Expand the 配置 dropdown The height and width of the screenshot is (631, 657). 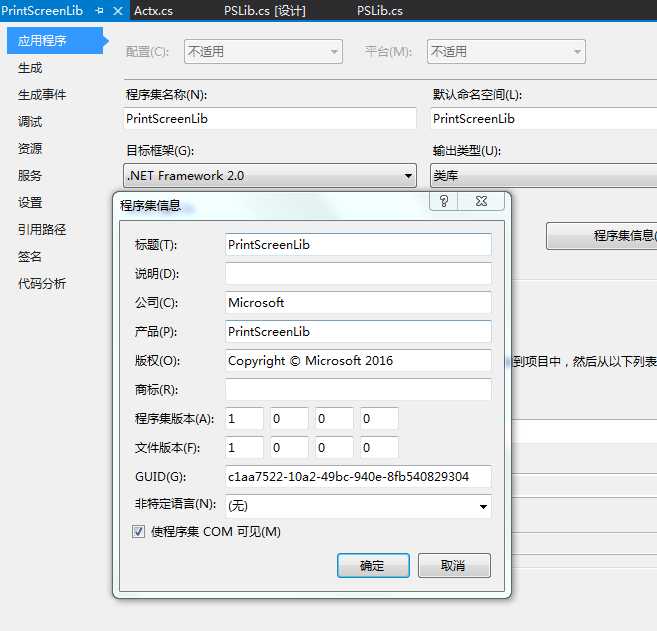point(263,52)
